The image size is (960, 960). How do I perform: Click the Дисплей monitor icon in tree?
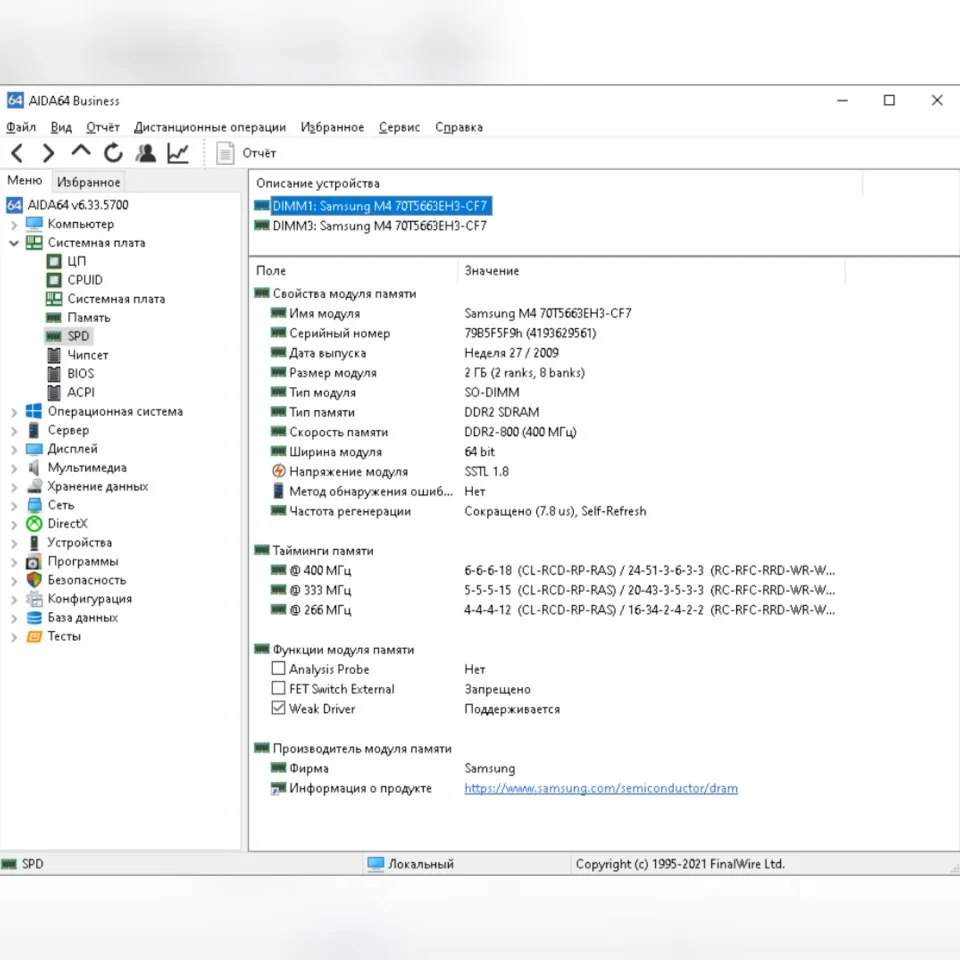[x=34, y=449]
